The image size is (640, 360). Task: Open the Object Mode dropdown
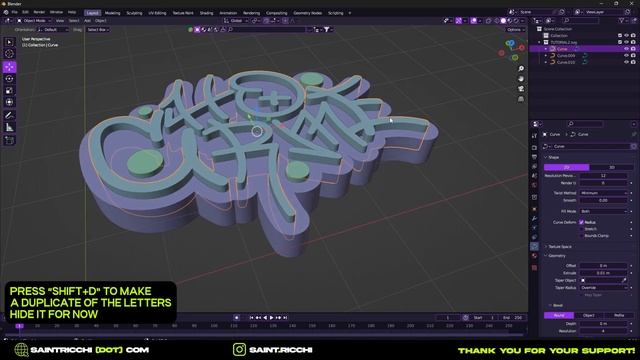point(34,20)
